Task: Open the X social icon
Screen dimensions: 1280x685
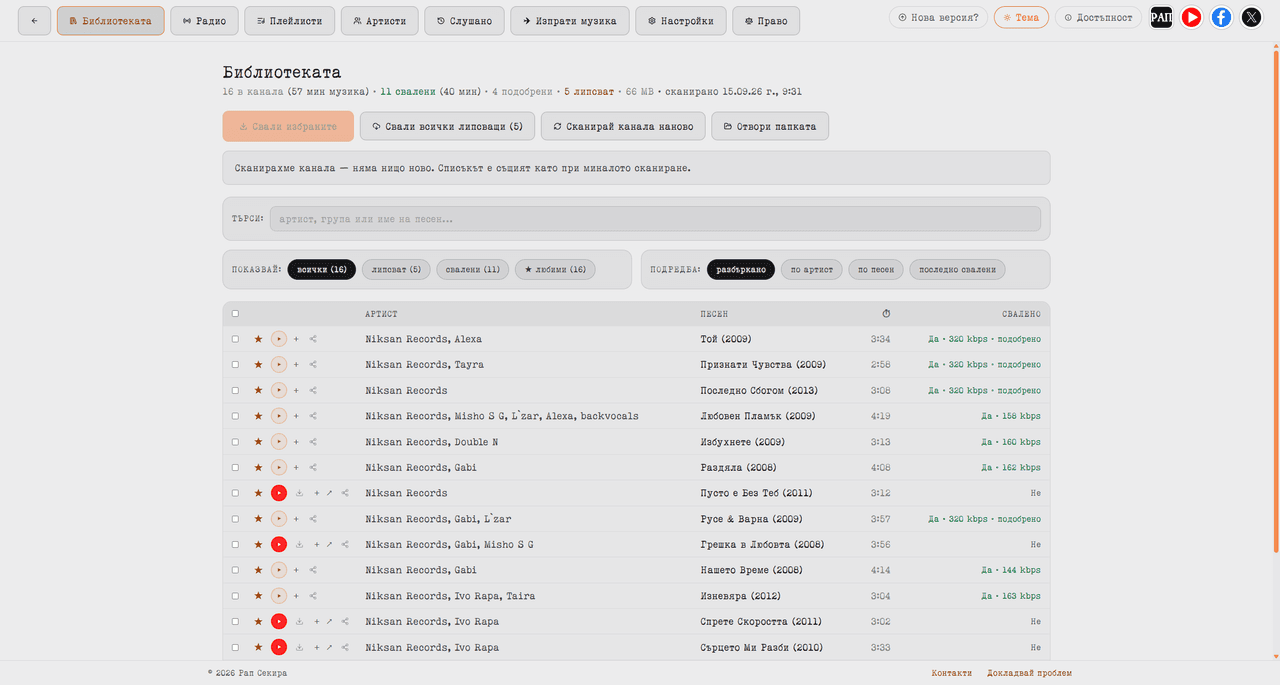Action: tap(1251, 17)
